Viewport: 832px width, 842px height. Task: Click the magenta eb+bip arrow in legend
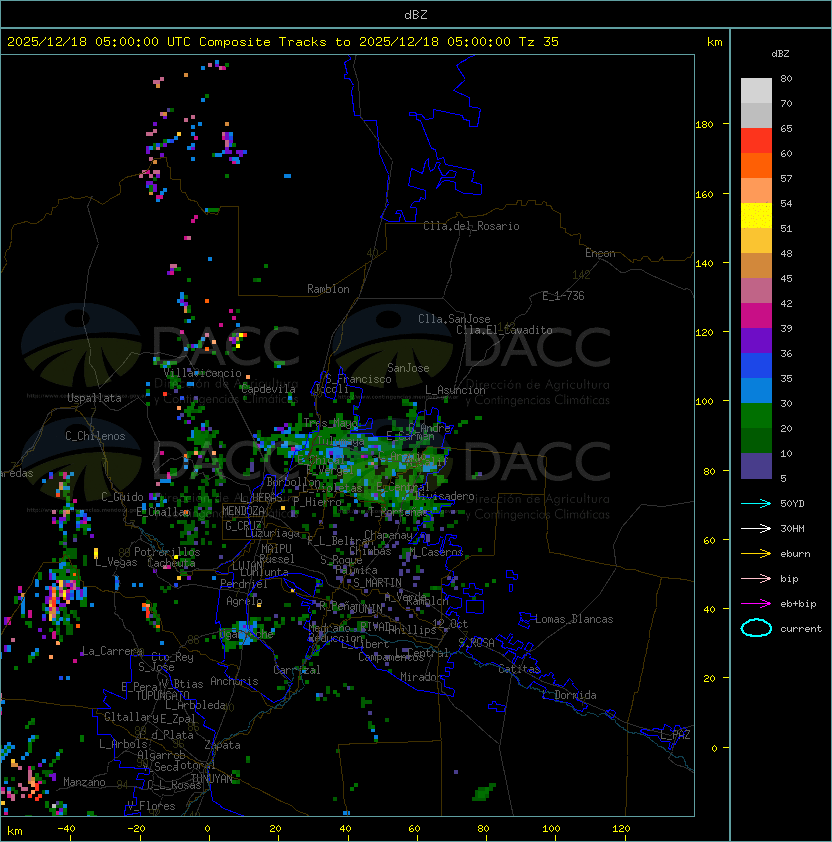[x=756, y=604]
